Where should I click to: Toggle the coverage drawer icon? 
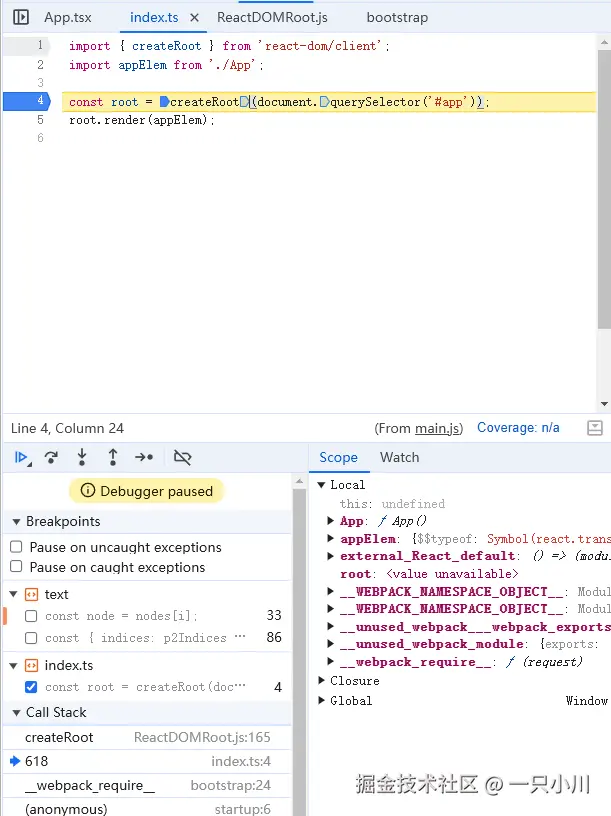pos(594,428)
